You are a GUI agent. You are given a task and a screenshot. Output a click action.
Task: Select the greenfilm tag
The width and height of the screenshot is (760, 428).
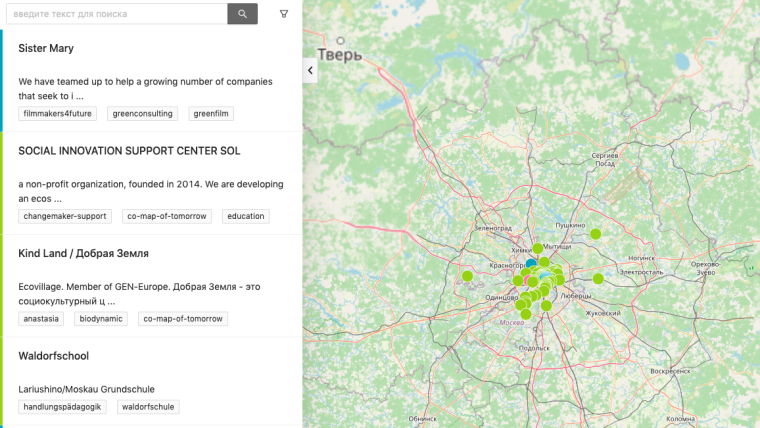click(212, 114)
